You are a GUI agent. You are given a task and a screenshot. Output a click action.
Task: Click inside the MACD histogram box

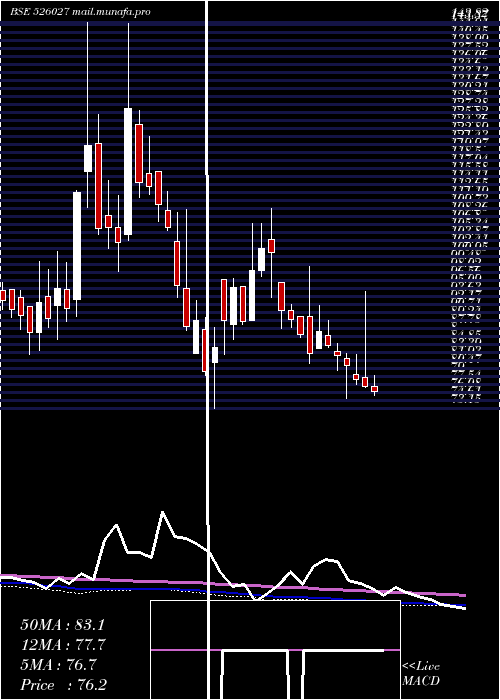coord(275,650)
